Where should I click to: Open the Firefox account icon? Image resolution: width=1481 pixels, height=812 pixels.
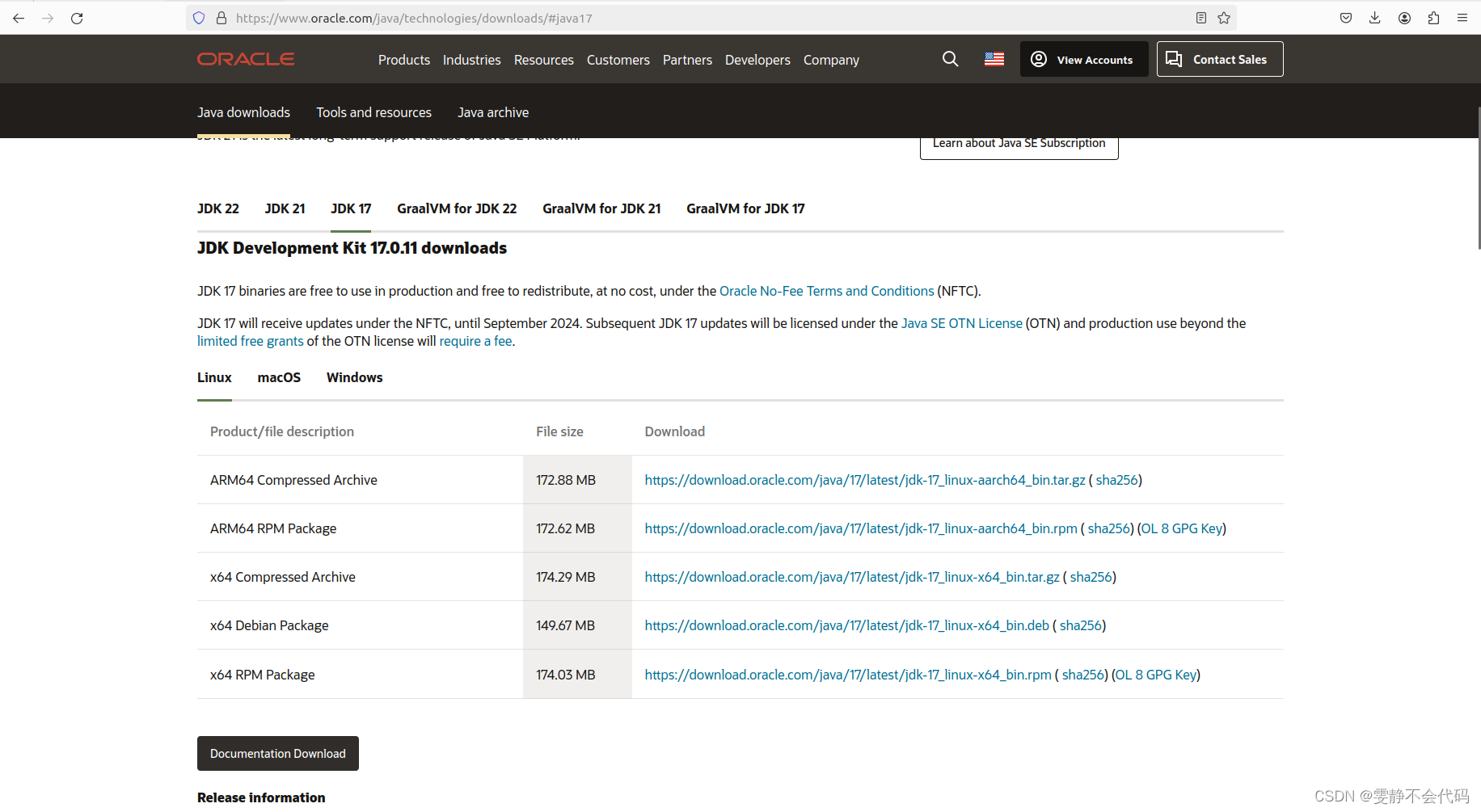pyautogui.click(x=1404, y=17)
